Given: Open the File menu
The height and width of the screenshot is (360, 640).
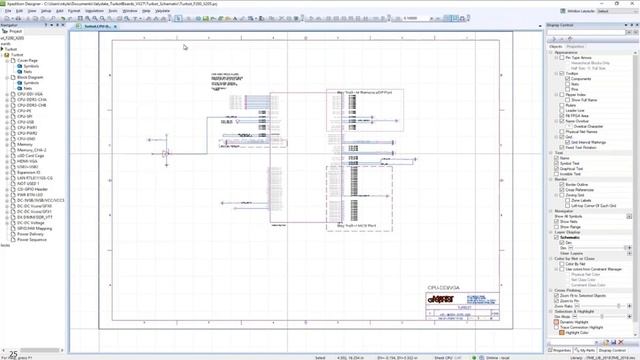Looking at the screenshot, I should (8, 11).
